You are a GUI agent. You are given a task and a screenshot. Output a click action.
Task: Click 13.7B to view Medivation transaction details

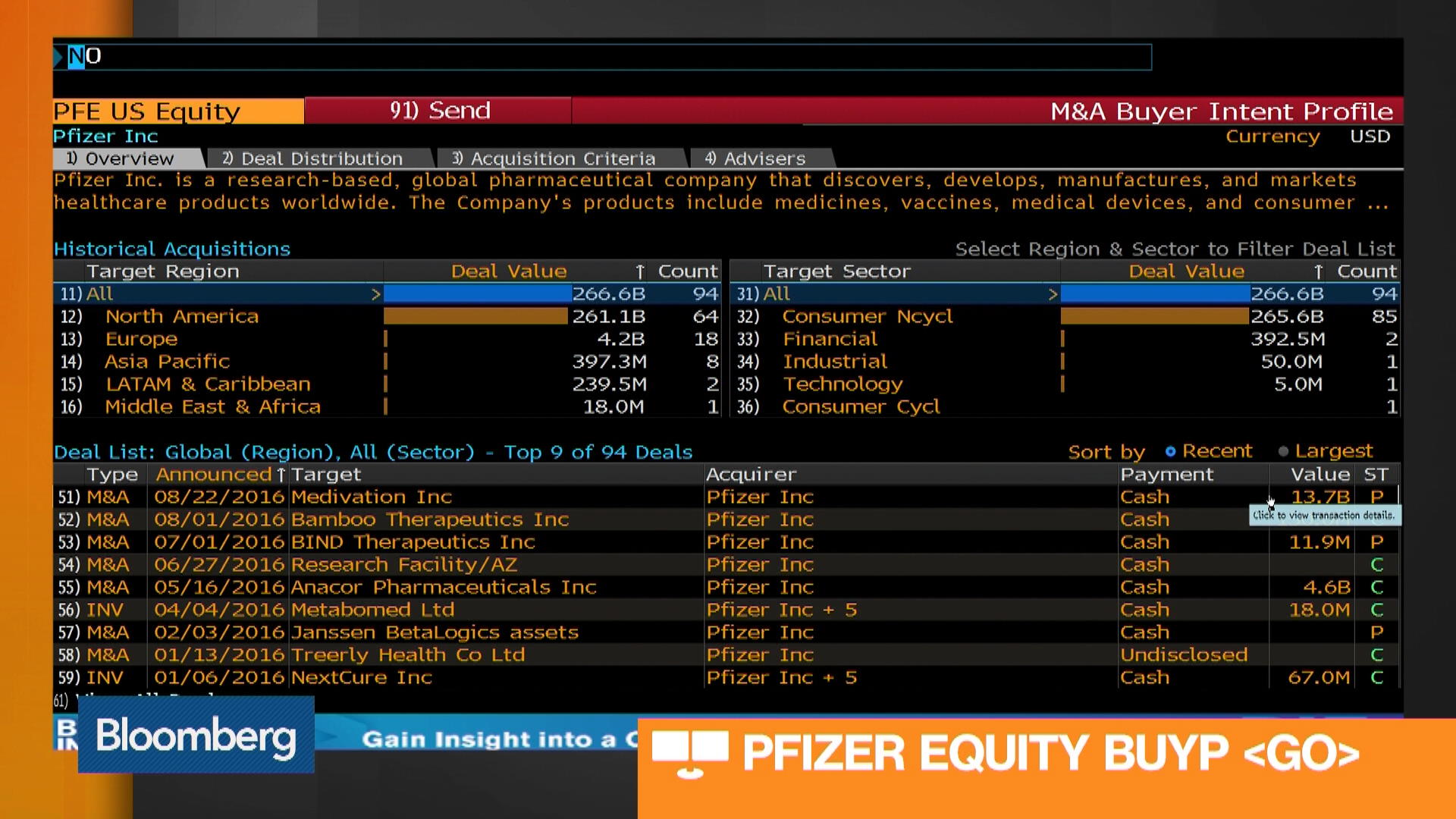pyautogui.click(x=1323, y=497)
